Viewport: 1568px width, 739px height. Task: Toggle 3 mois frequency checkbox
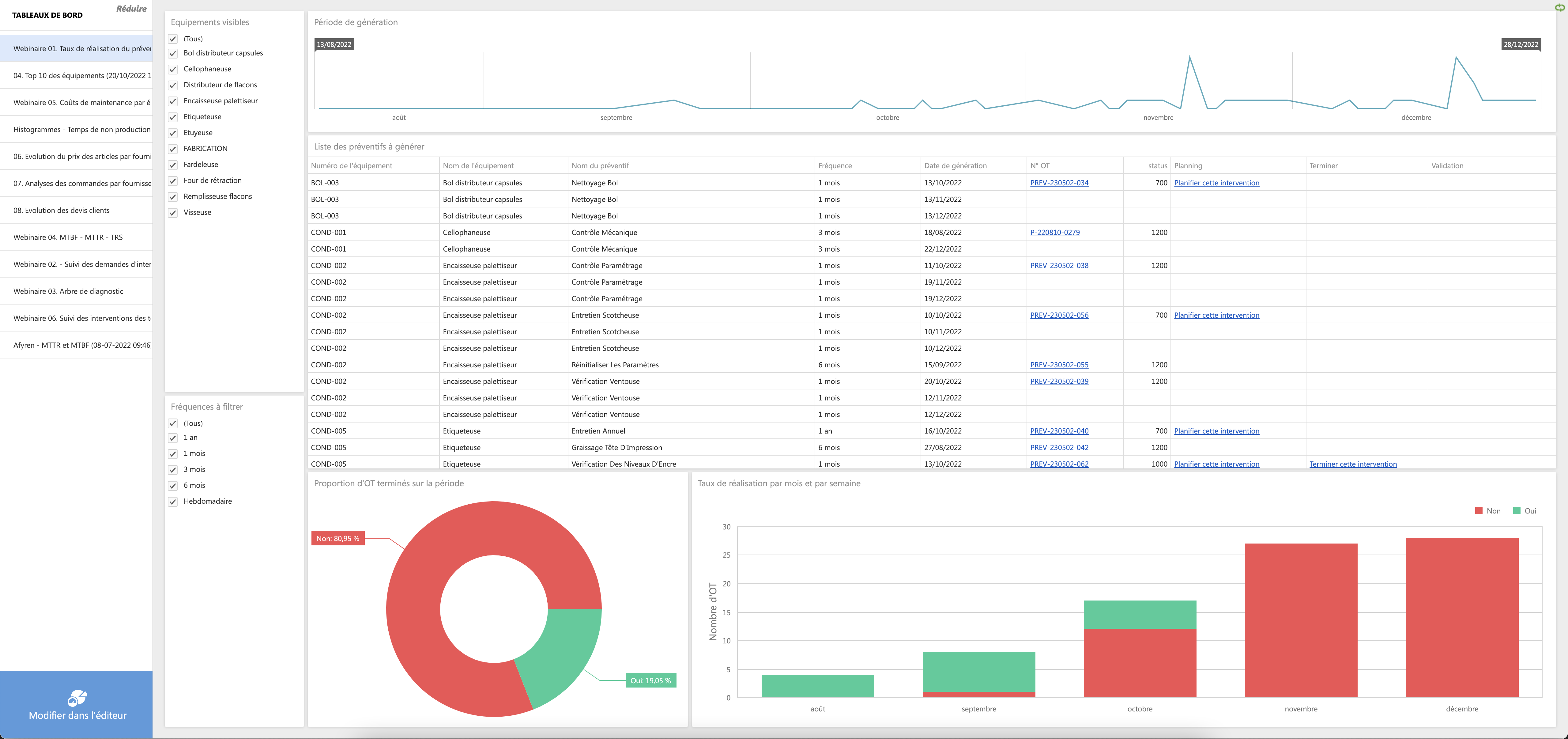[x=173, y=470]
